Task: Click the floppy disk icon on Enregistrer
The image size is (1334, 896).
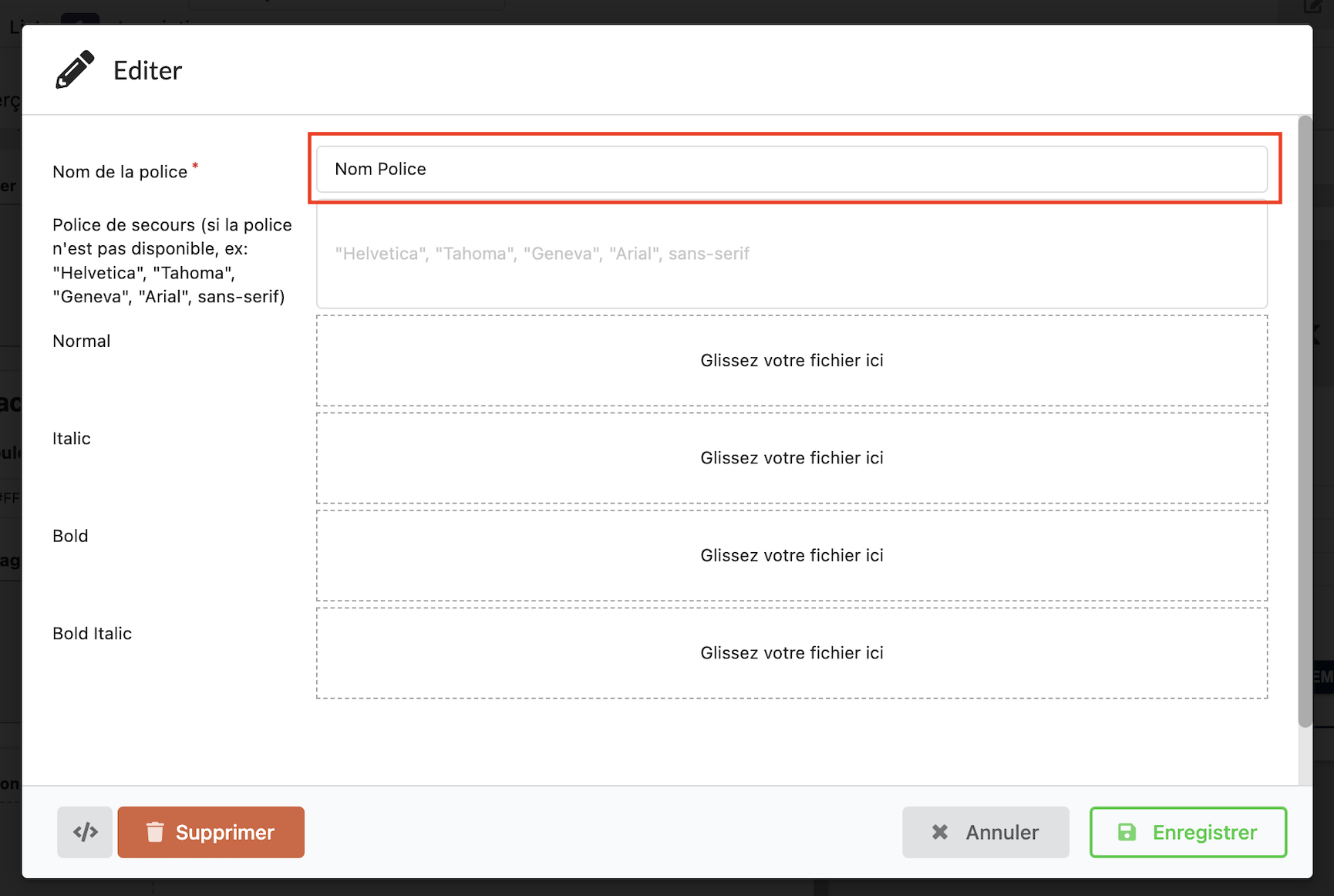Action: [1127, 832]
